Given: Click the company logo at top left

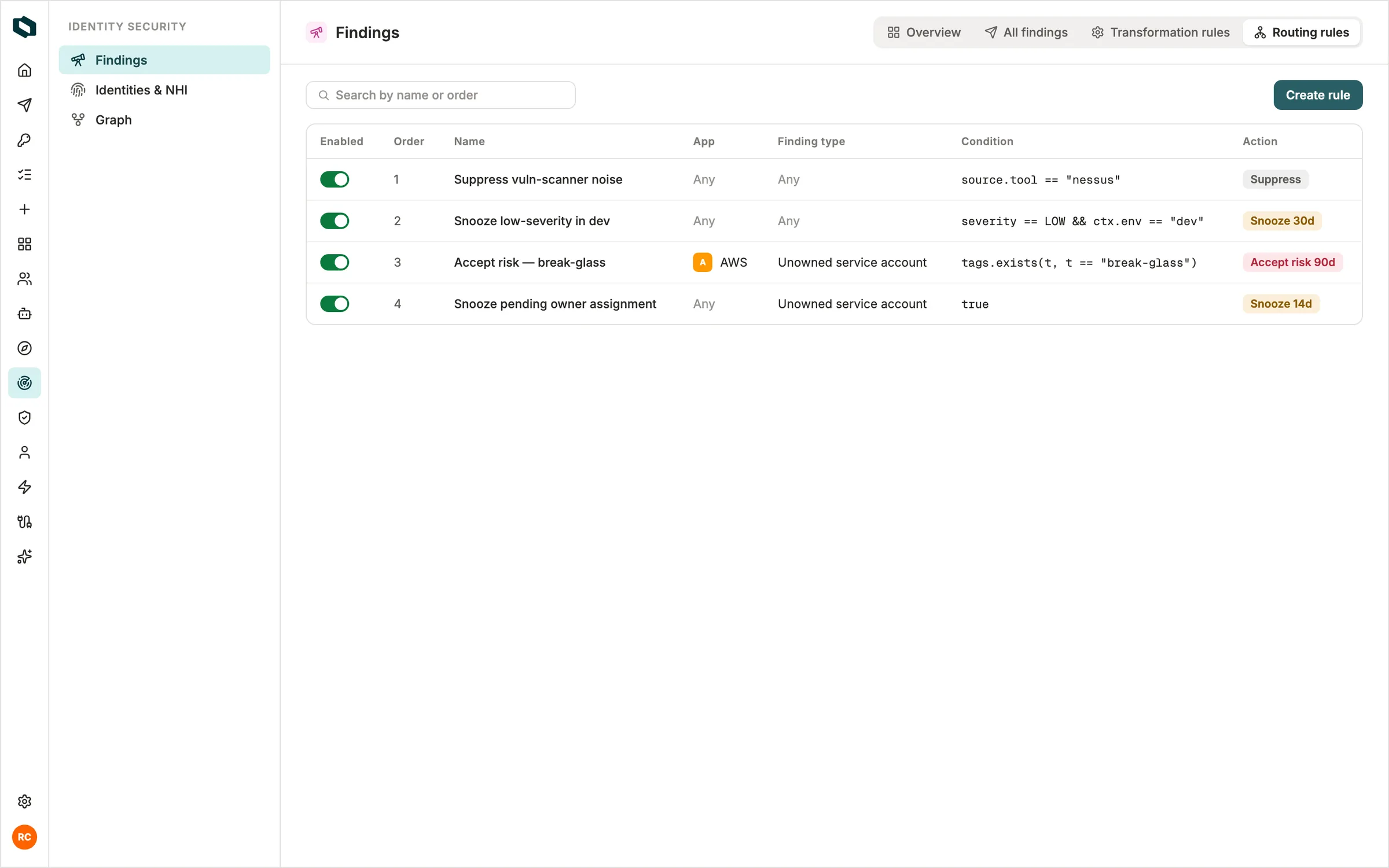Looking at the screenshot, I should click(24, 27).
